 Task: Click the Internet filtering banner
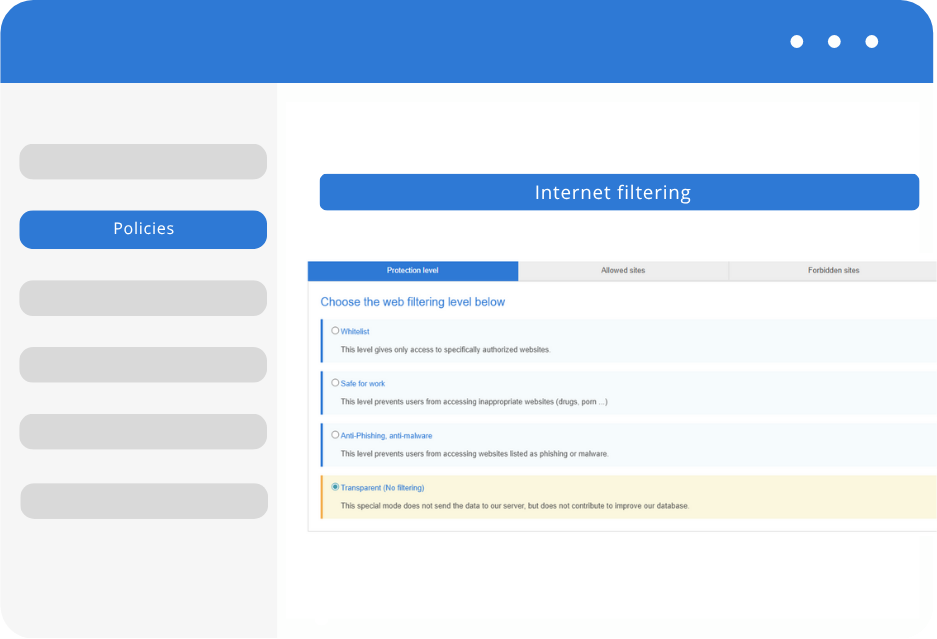click(619, 192)
